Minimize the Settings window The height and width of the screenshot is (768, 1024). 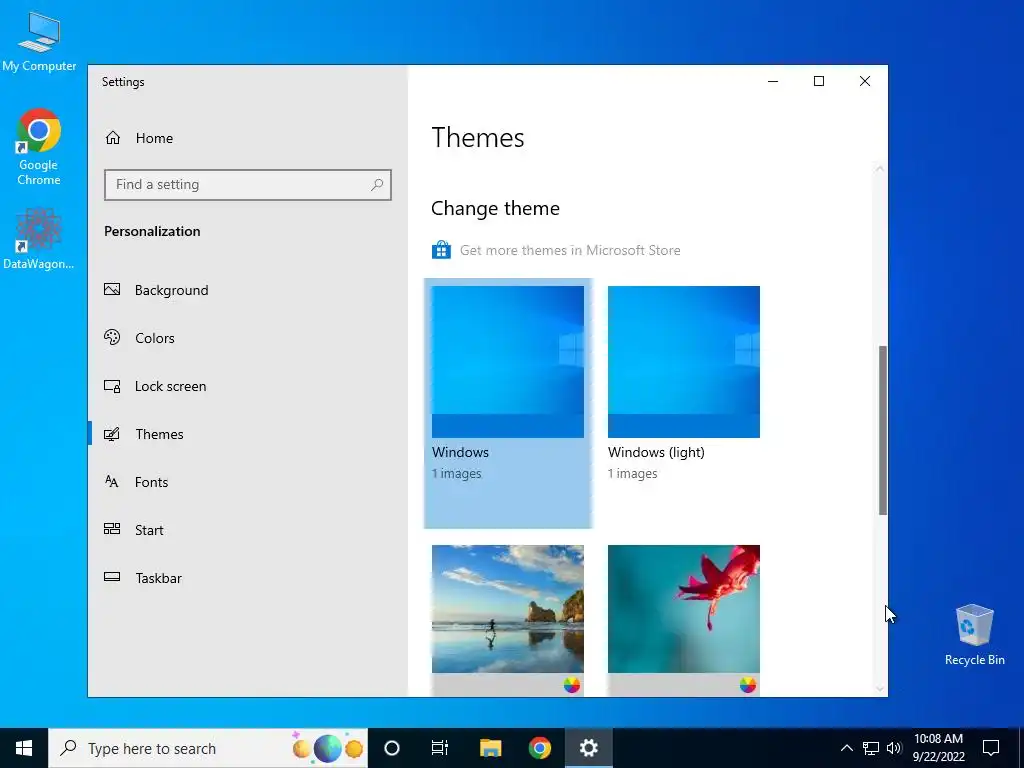pos(773,81)
